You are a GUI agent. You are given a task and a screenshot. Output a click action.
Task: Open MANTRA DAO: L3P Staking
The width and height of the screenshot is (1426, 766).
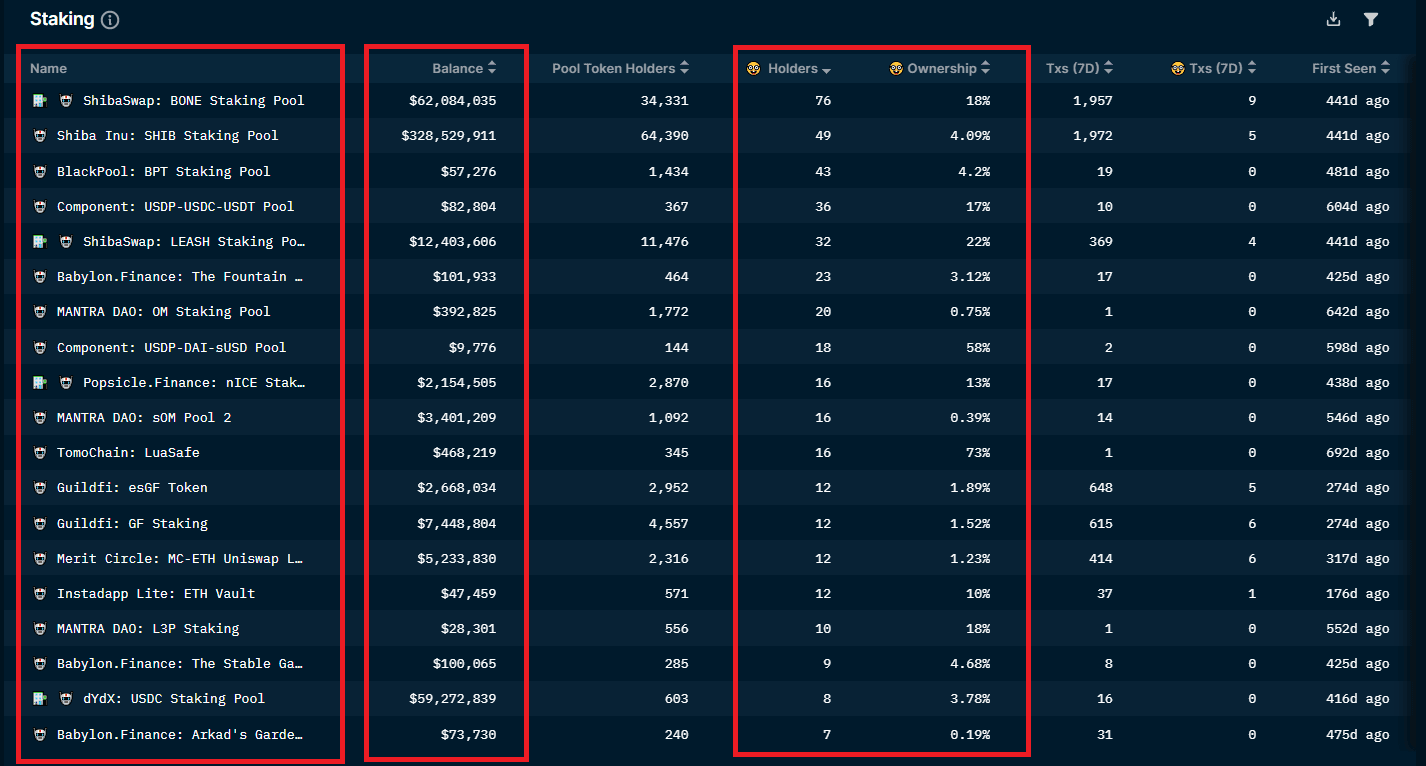[148, 629]
